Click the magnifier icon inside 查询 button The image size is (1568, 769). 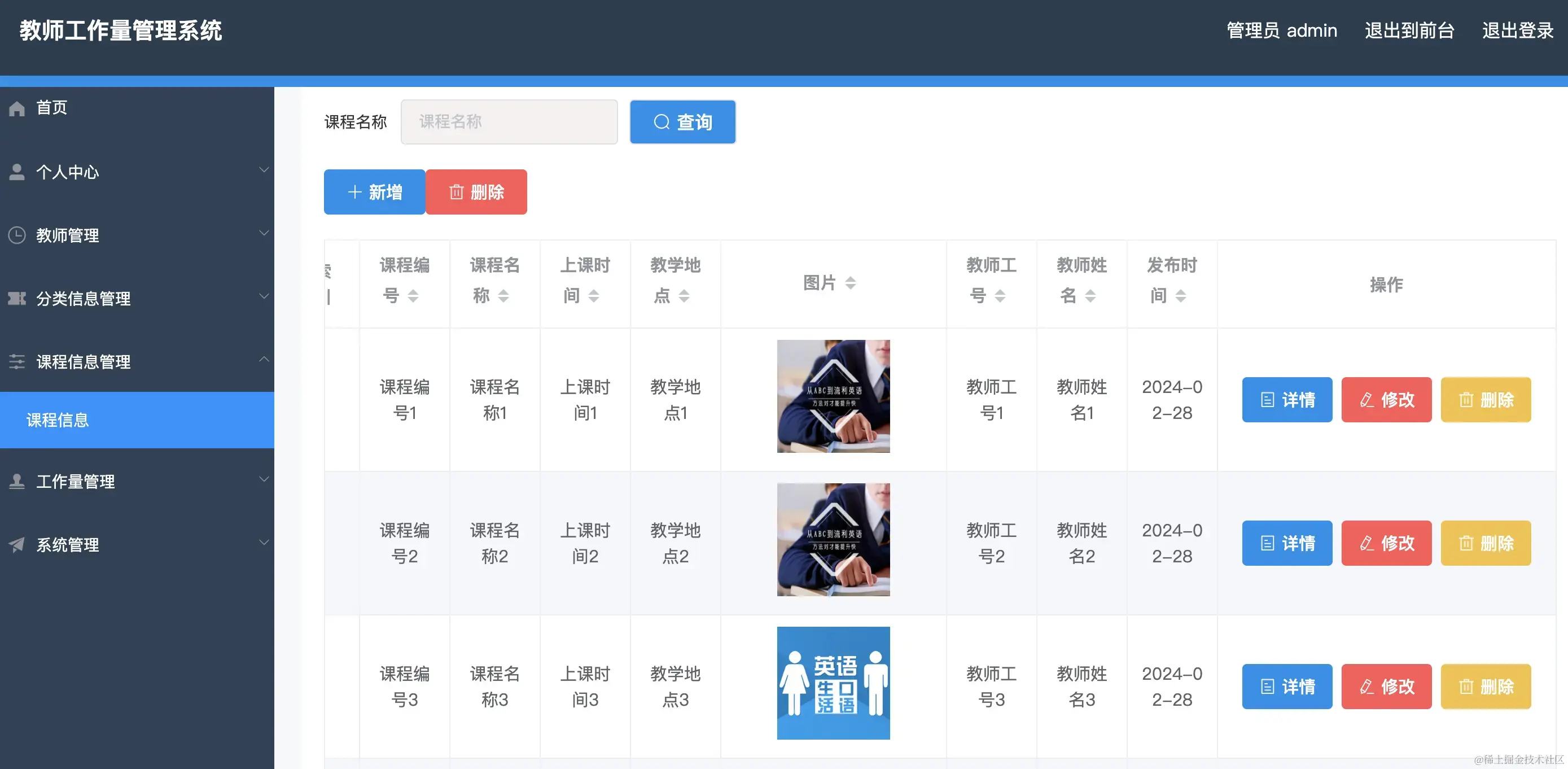[662, 122]
